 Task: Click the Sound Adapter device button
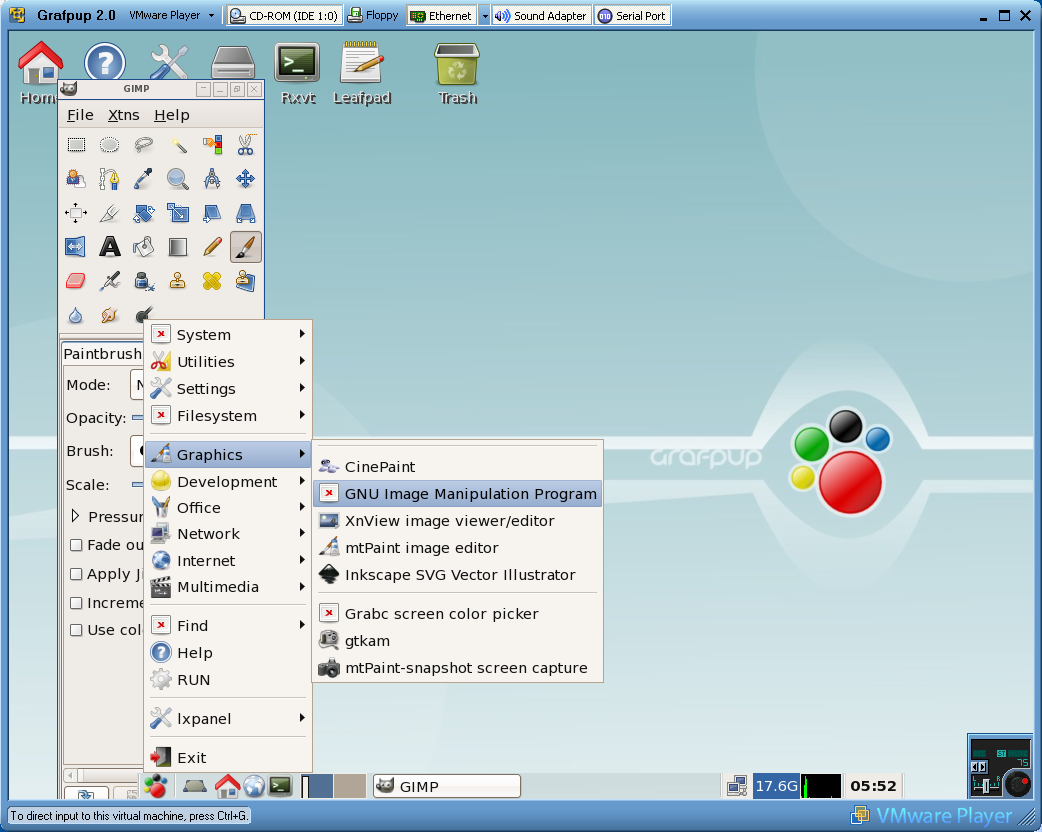pos(542,16)
